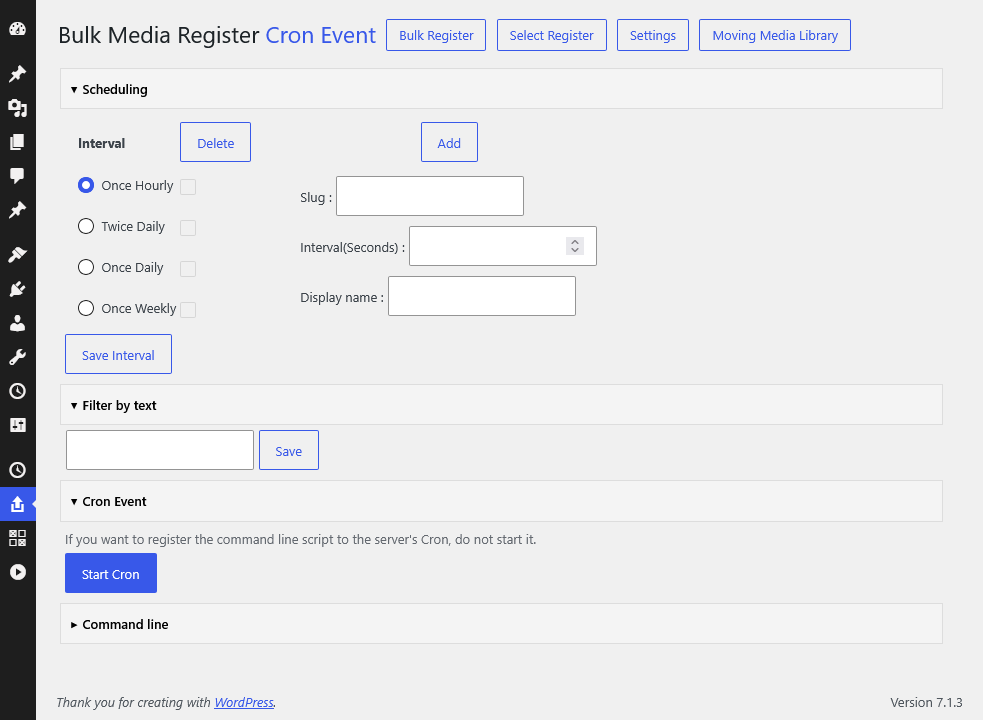This screenshot has width=983, height=720.
Task: Click the collapse menu play-circle icon
Action: pos(18,572)
